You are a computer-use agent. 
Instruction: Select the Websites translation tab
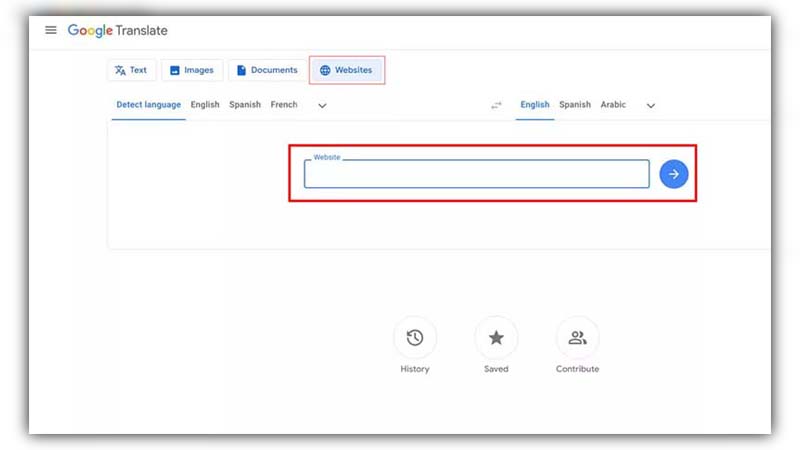point(346,70)
